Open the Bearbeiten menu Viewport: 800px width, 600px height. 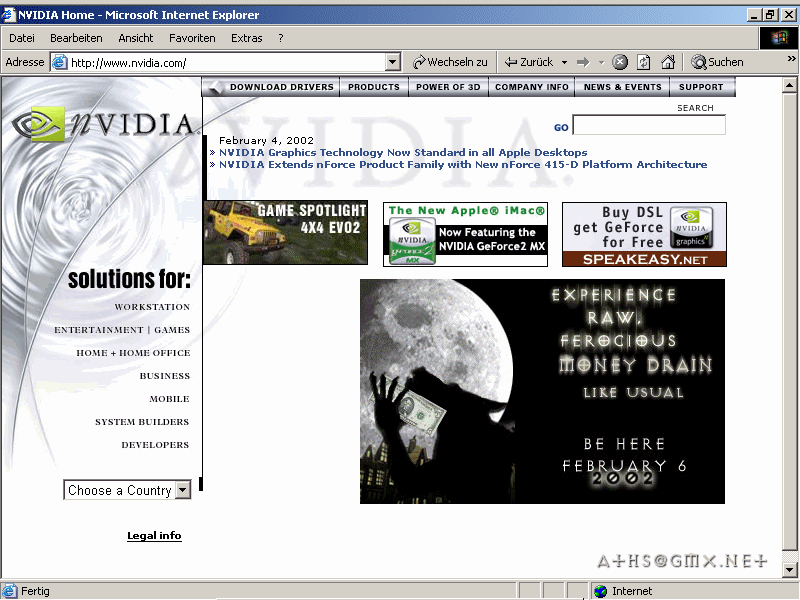[x=76, y=38]
